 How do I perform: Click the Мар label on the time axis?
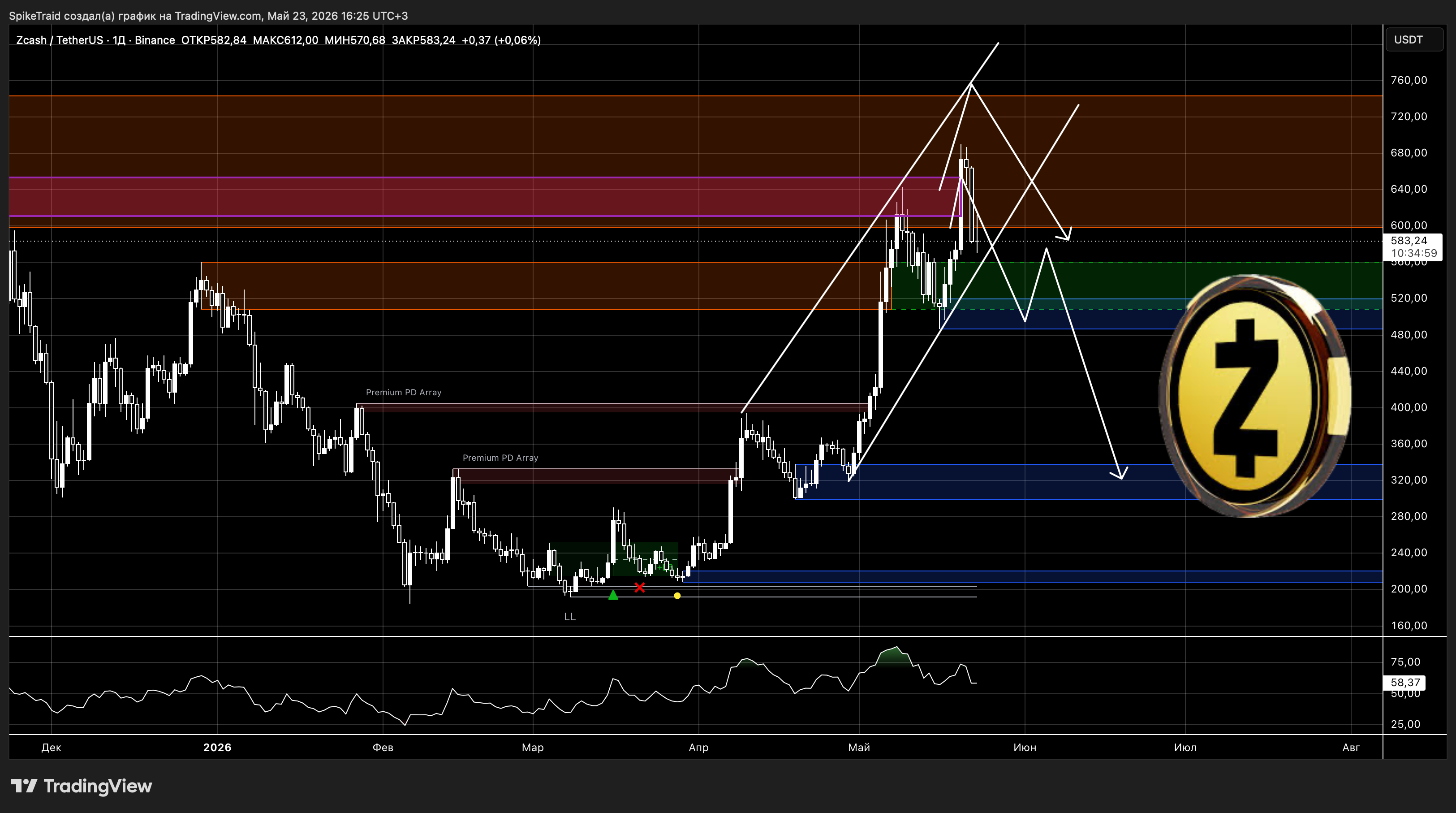click(x=532, y=748)
